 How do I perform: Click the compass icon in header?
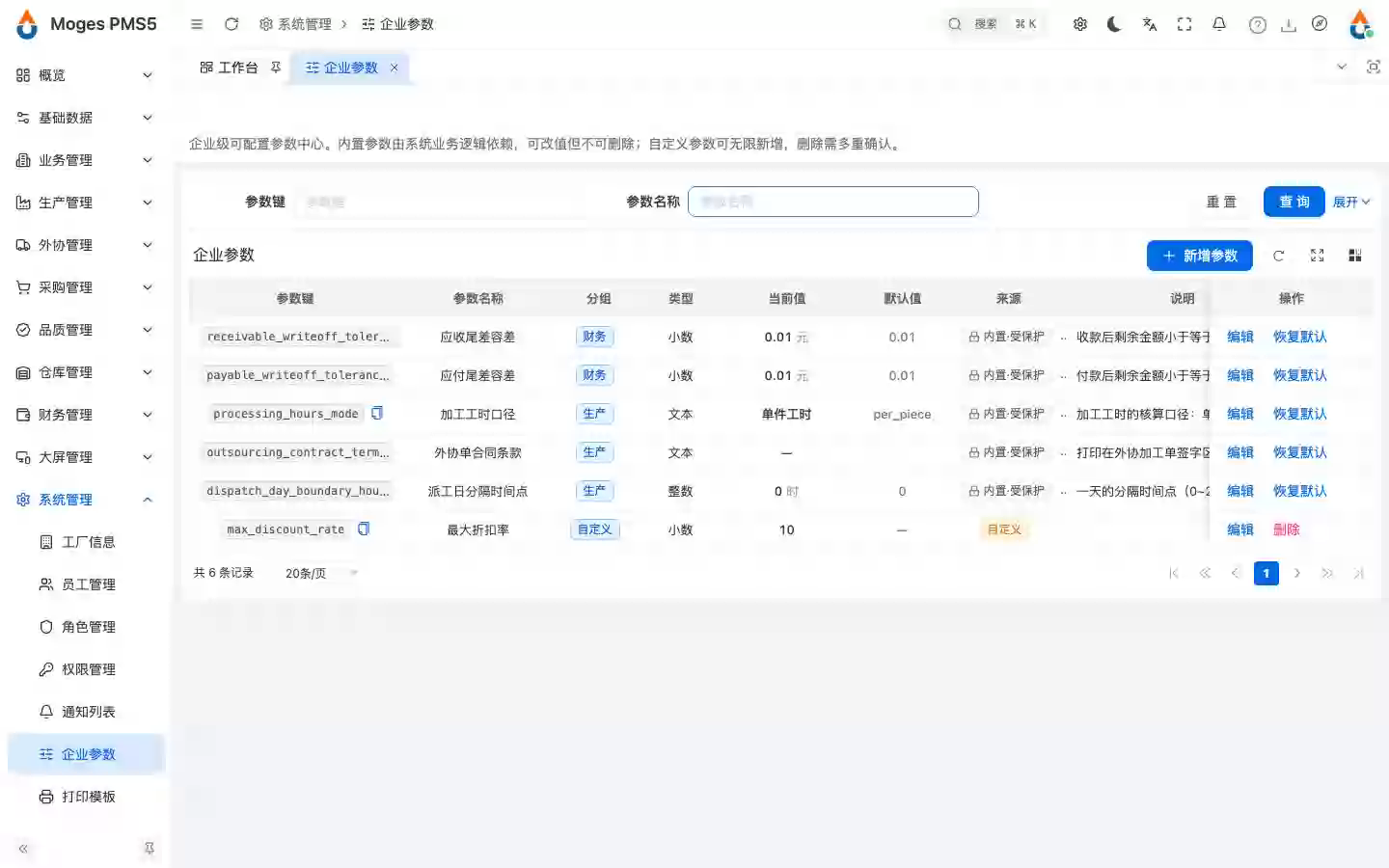tap(1320, 24)
